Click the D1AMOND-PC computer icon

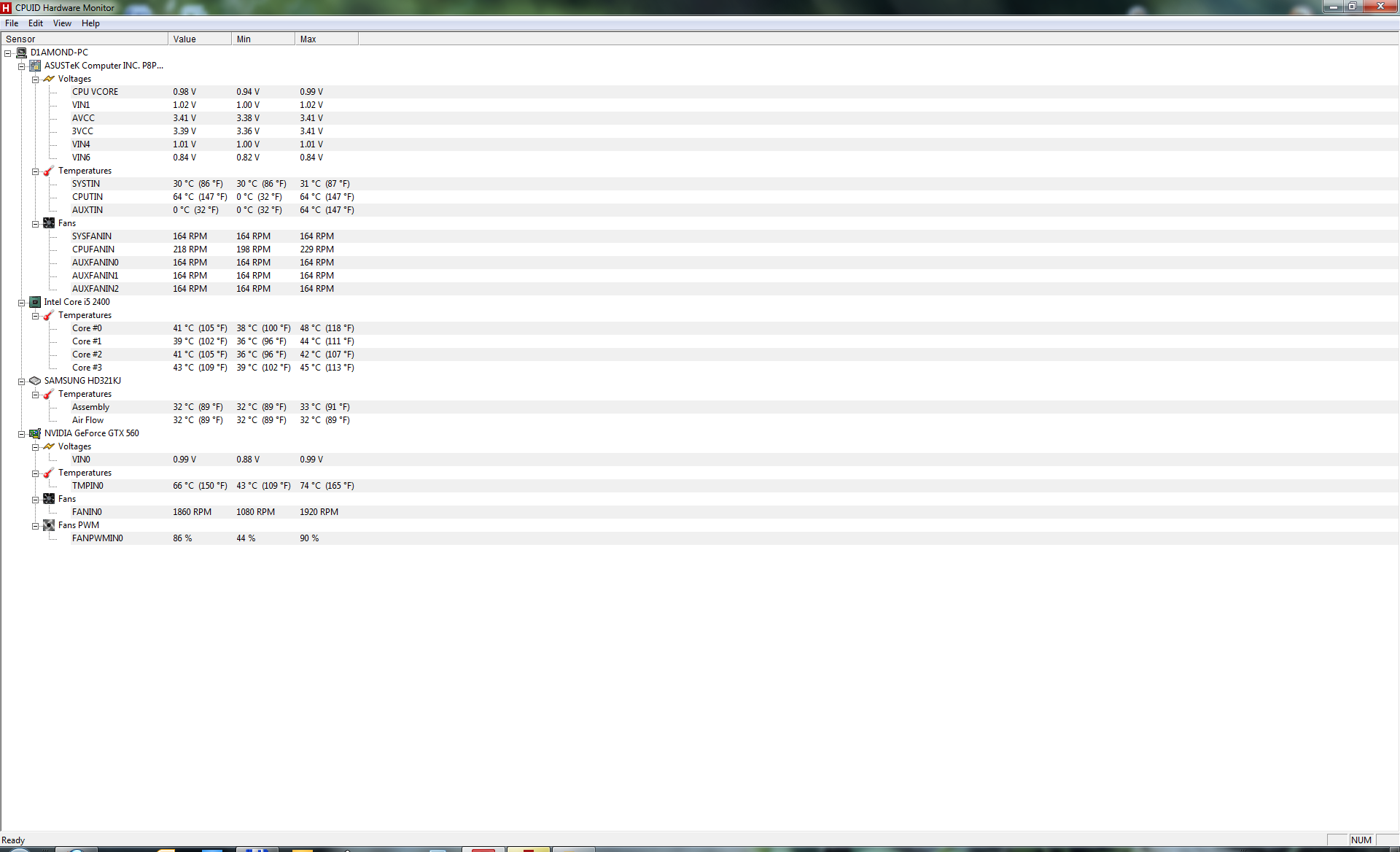(21, 53)
